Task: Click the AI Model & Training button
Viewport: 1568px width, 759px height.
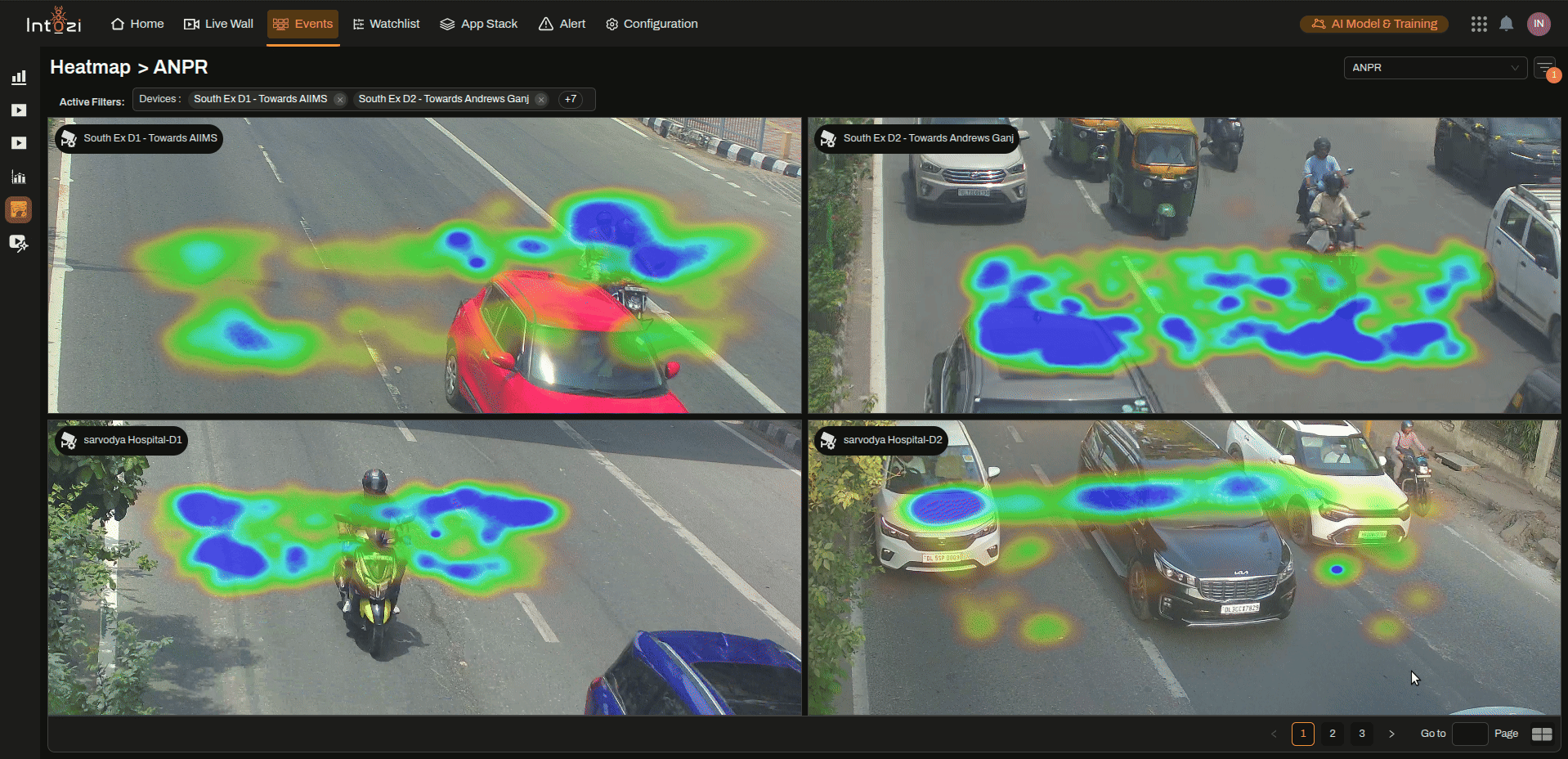Action: pos(1373,24)
